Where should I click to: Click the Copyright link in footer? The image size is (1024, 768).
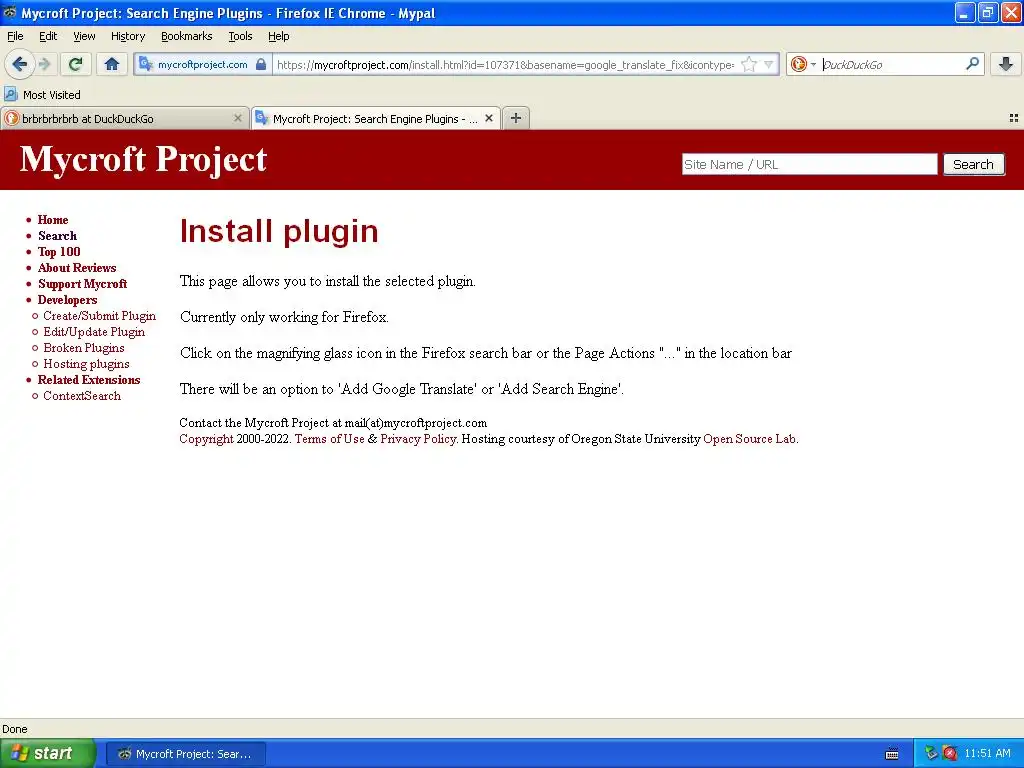206,439
